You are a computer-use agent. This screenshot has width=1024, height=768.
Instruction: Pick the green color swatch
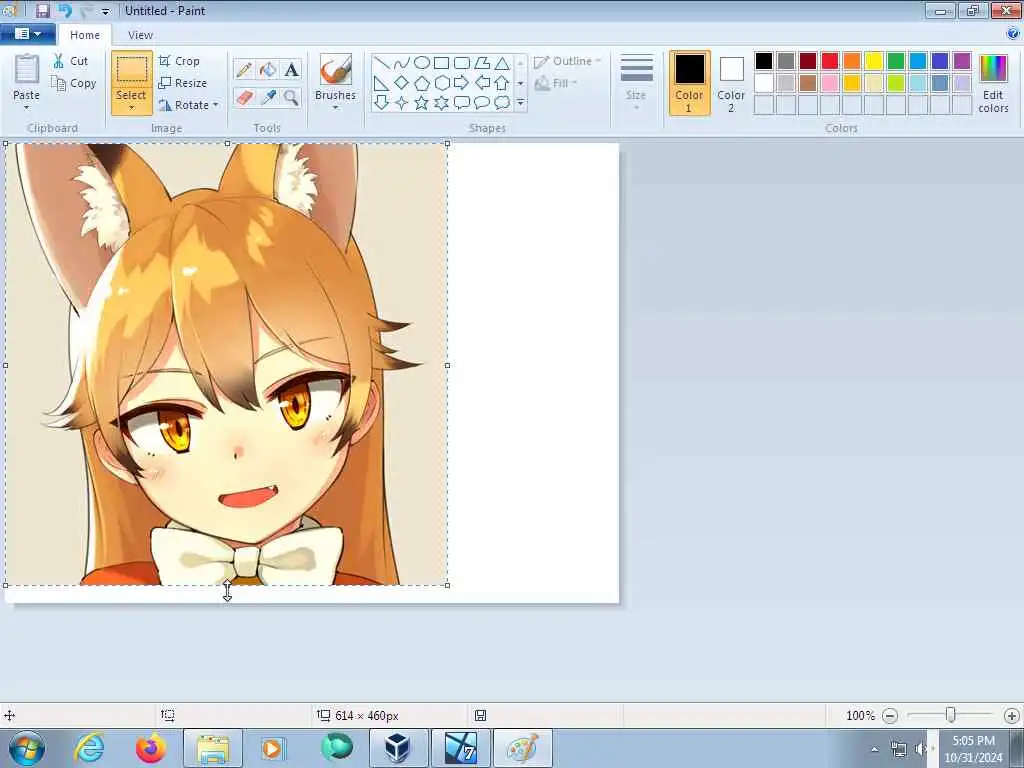click(x=896, y=61)
